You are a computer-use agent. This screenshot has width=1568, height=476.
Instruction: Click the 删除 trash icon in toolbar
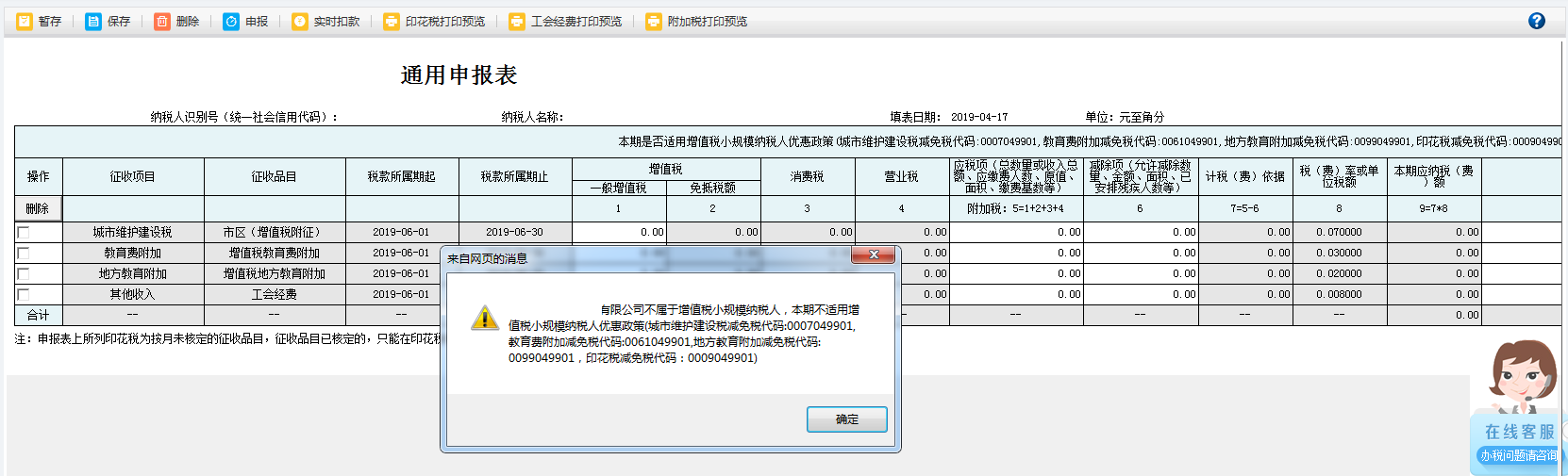(x=162, y=21)
